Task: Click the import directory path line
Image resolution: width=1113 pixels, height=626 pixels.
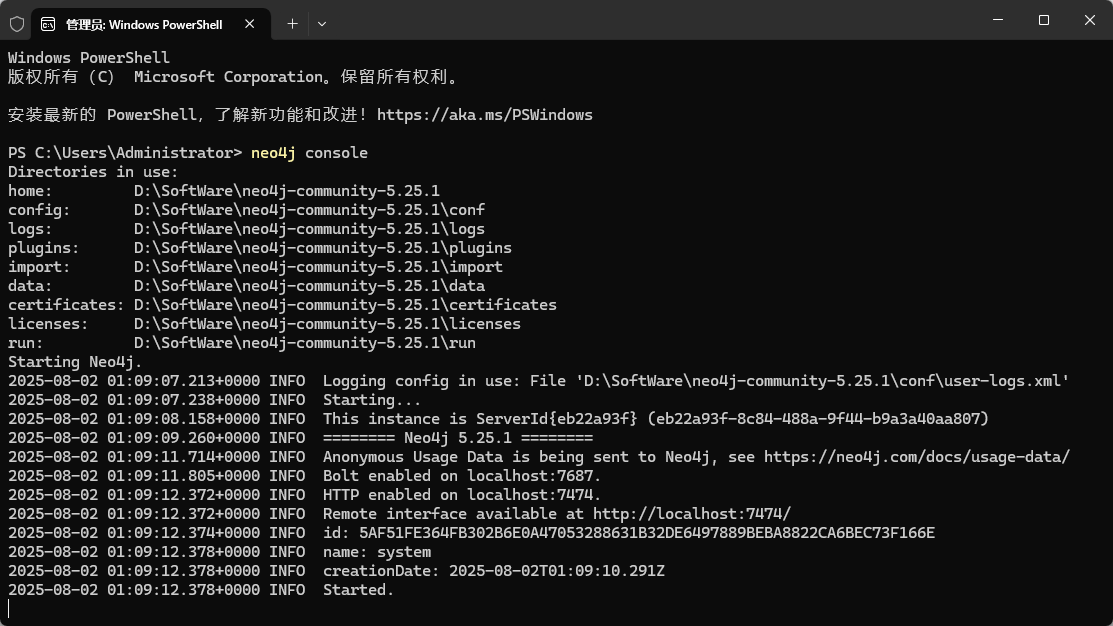Action: point(256,267)
